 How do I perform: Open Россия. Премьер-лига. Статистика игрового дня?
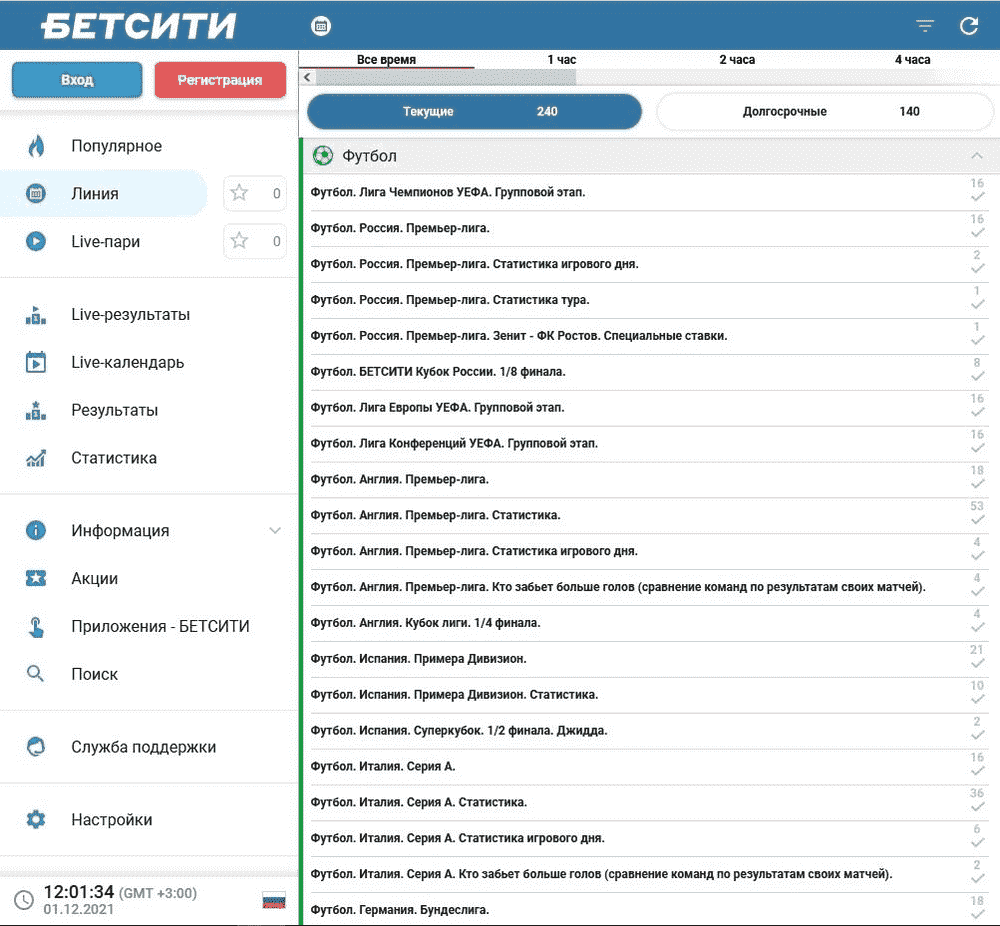tap(646, 263)
